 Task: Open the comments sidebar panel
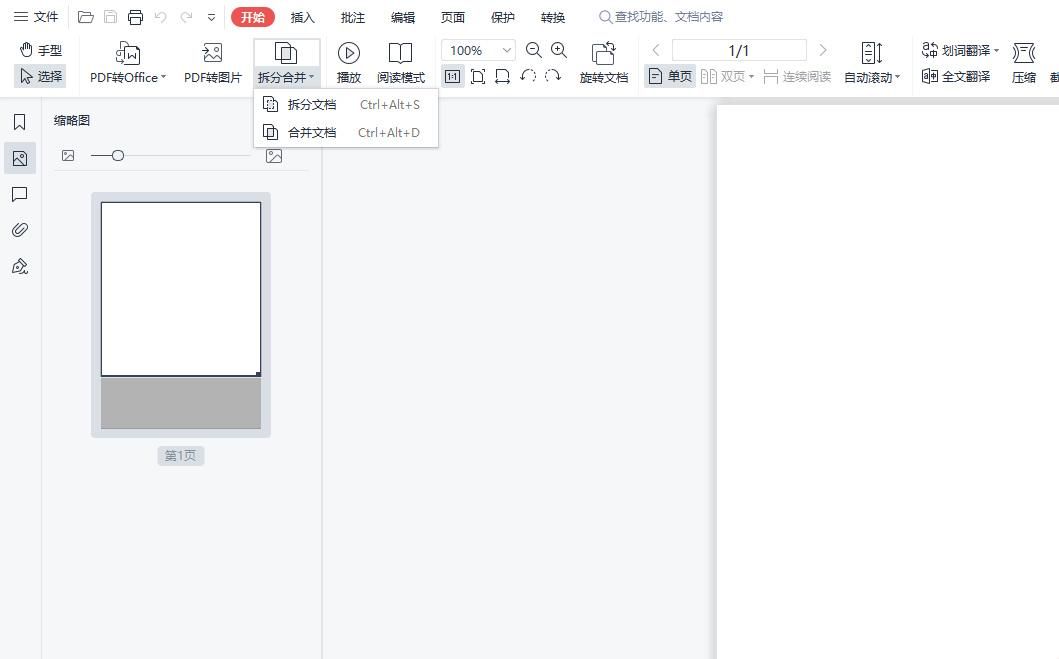(20, 194)
